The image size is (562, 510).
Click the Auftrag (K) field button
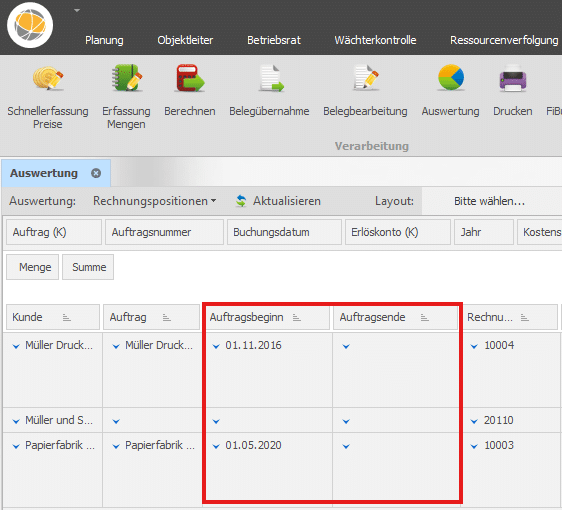tap(54, 232)
